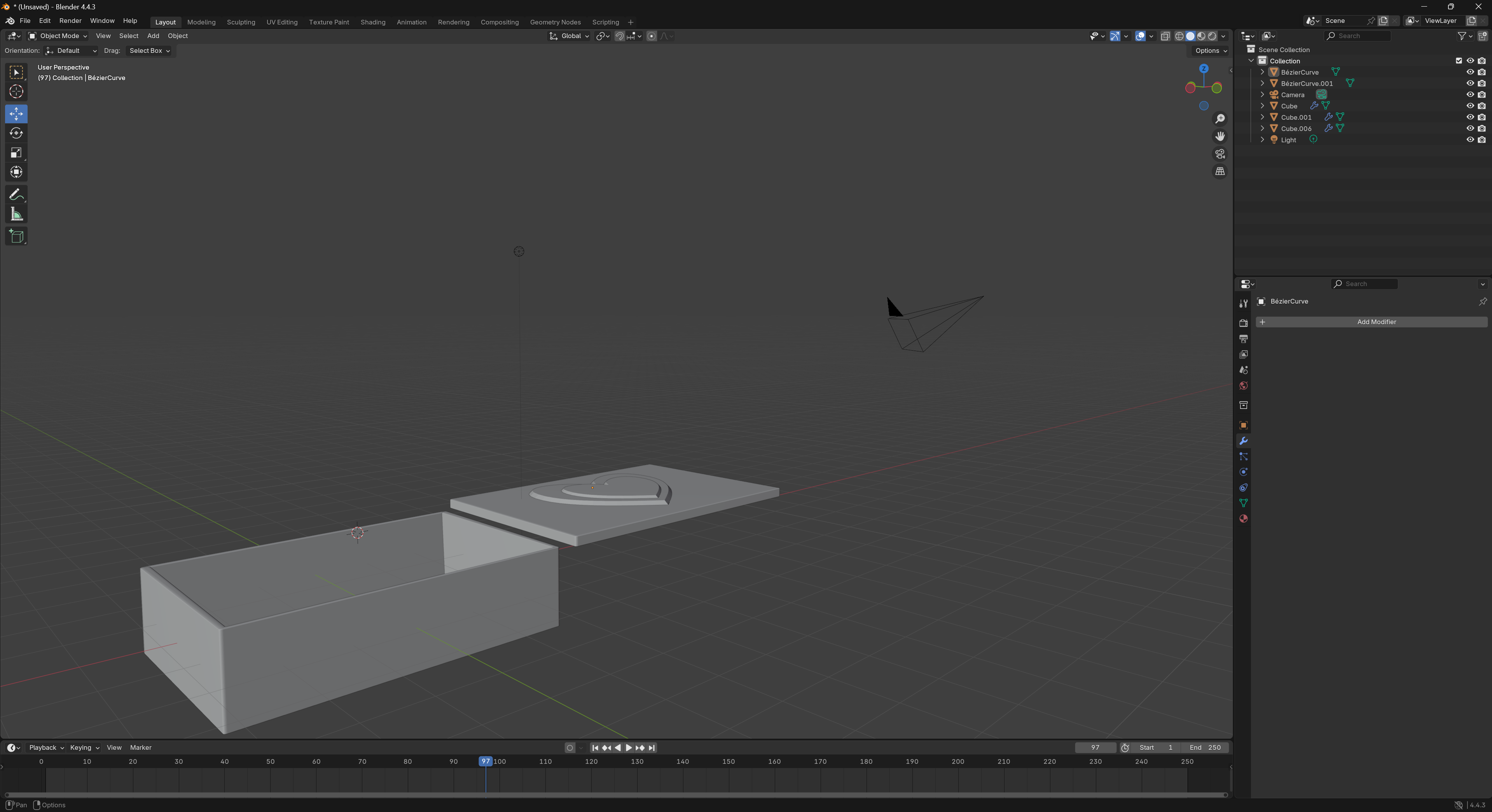Viewport: 1492px width, 812px height.
Task: Open the Select Box drag dropdown
Action: click(149, 51)
